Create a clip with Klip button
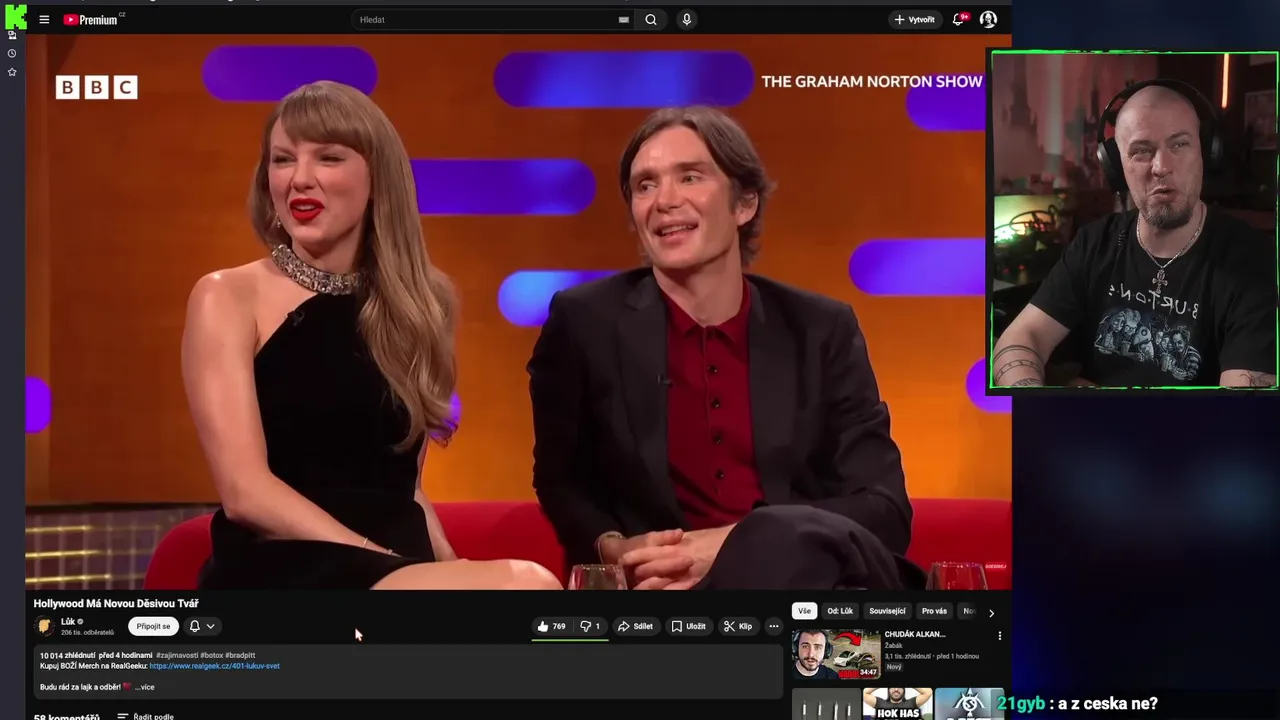1280x720 pixels. pyautogui.click(x=738, y=626)
